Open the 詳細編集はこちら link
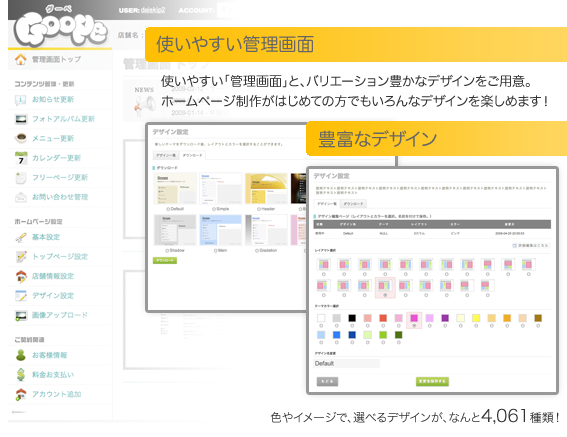The image size is (567, 437). tap(530, 245)
